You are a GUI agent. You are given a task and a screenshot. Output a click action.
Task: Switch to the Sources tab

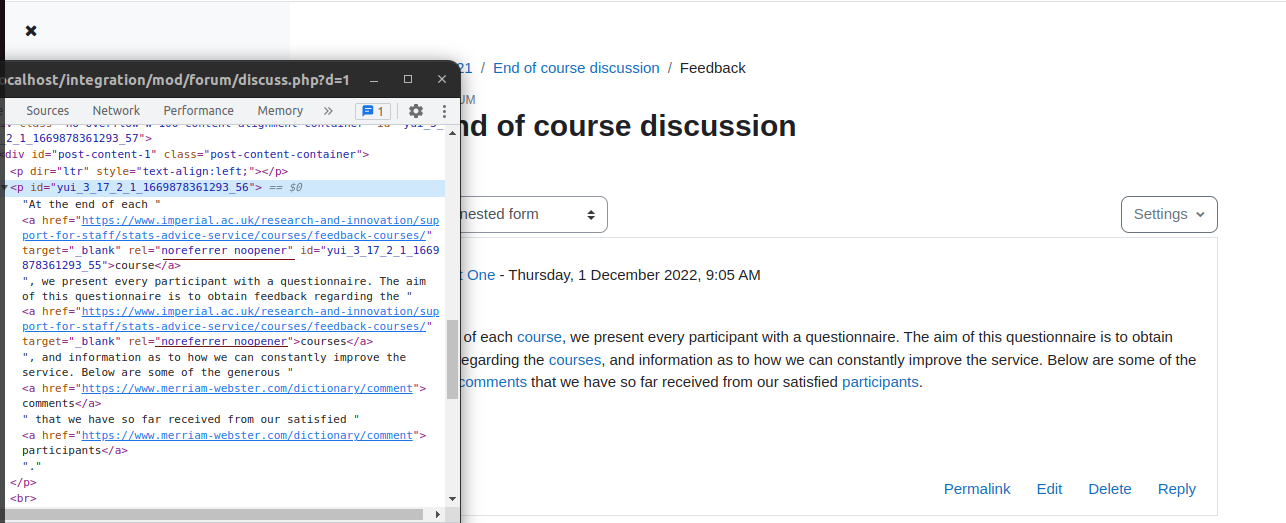click(48, 111)
